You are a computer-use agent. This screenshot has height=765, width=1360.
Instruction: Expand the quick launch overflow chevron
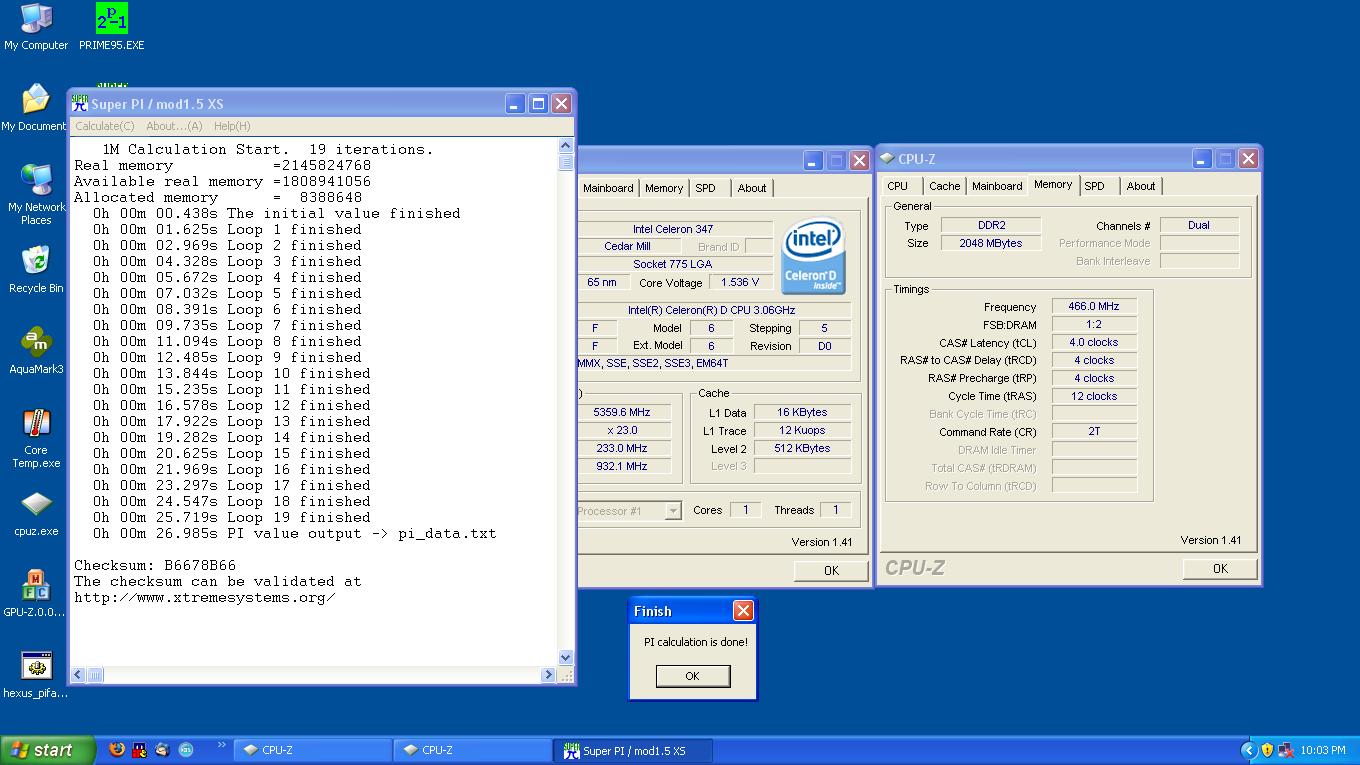[221, 745]
